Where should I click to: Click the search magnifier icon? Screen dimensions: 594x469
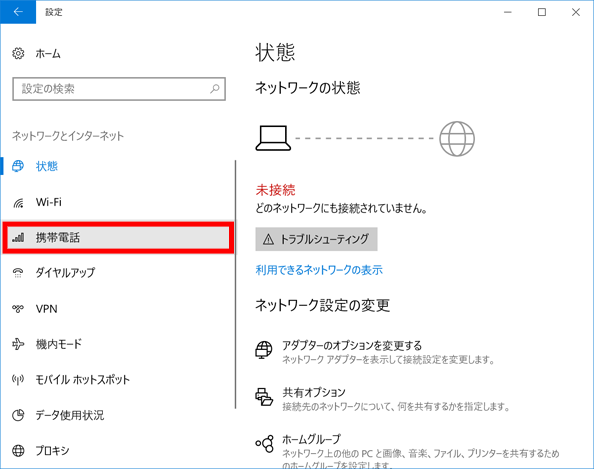point(215,89)
